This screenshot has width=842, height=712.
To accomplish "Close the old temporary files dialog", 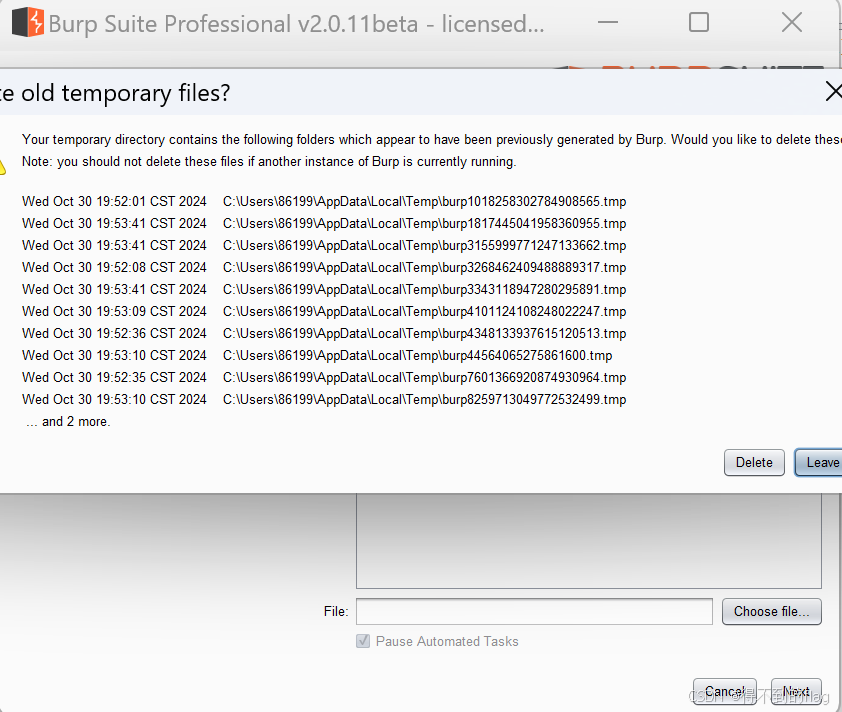I will (833, 91).
